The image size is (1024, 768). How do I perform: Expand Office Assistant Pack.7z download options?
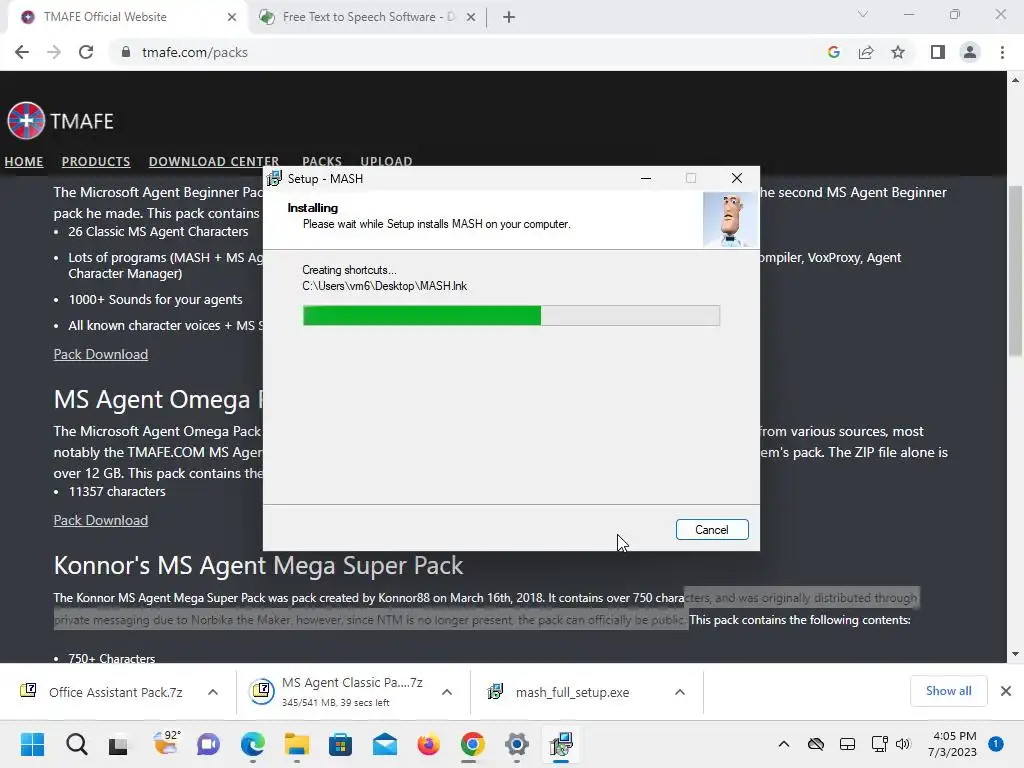click(x=213, y=692)
